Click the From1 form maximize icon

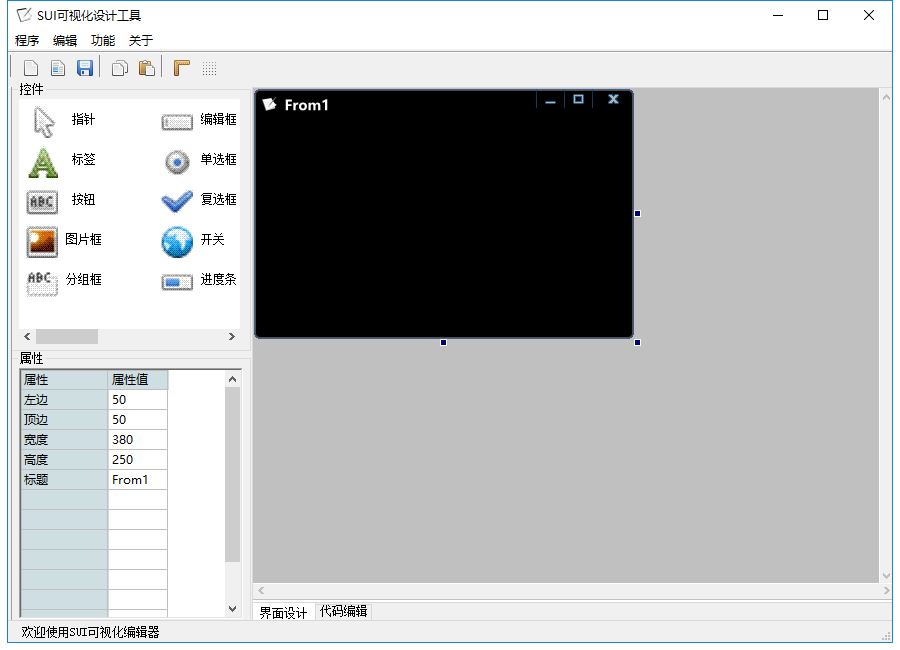click(x=578, y=99)
